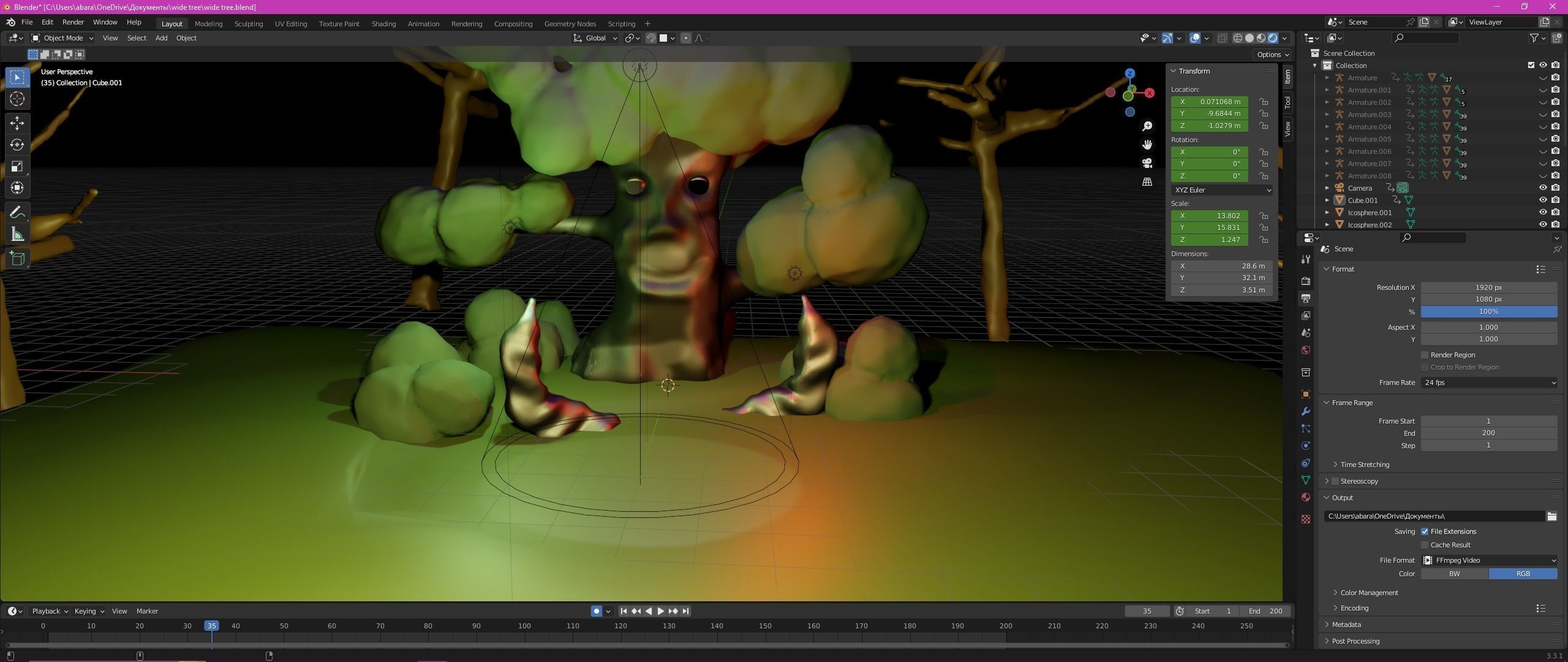Open the viewport Add menu
Image resolution: width=1568 pixels, height=662 pixels.
coord(161,38)
